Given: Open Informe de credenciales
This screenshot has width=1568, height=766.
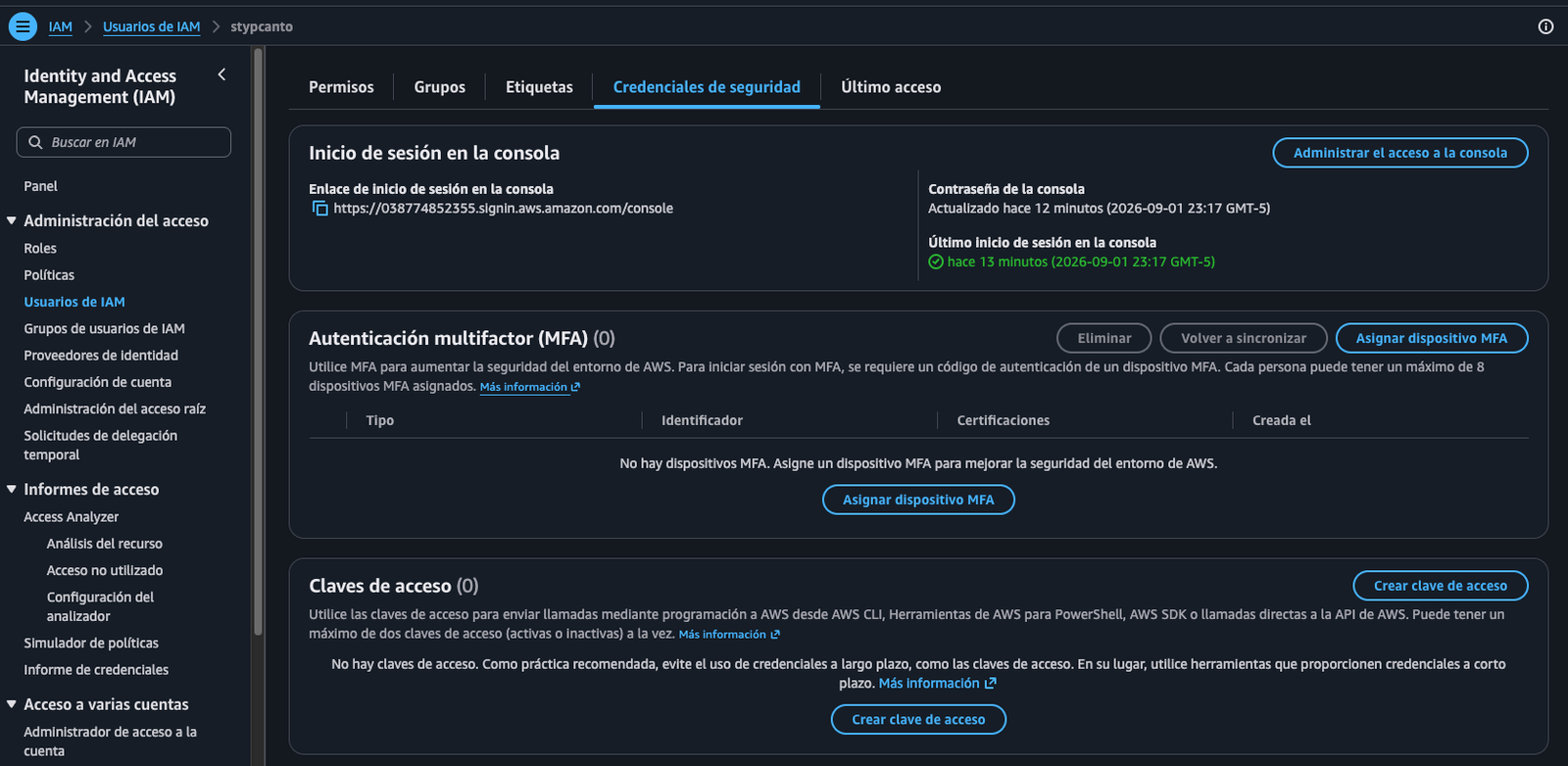Looking at the screenshot, I should [96, 670].
